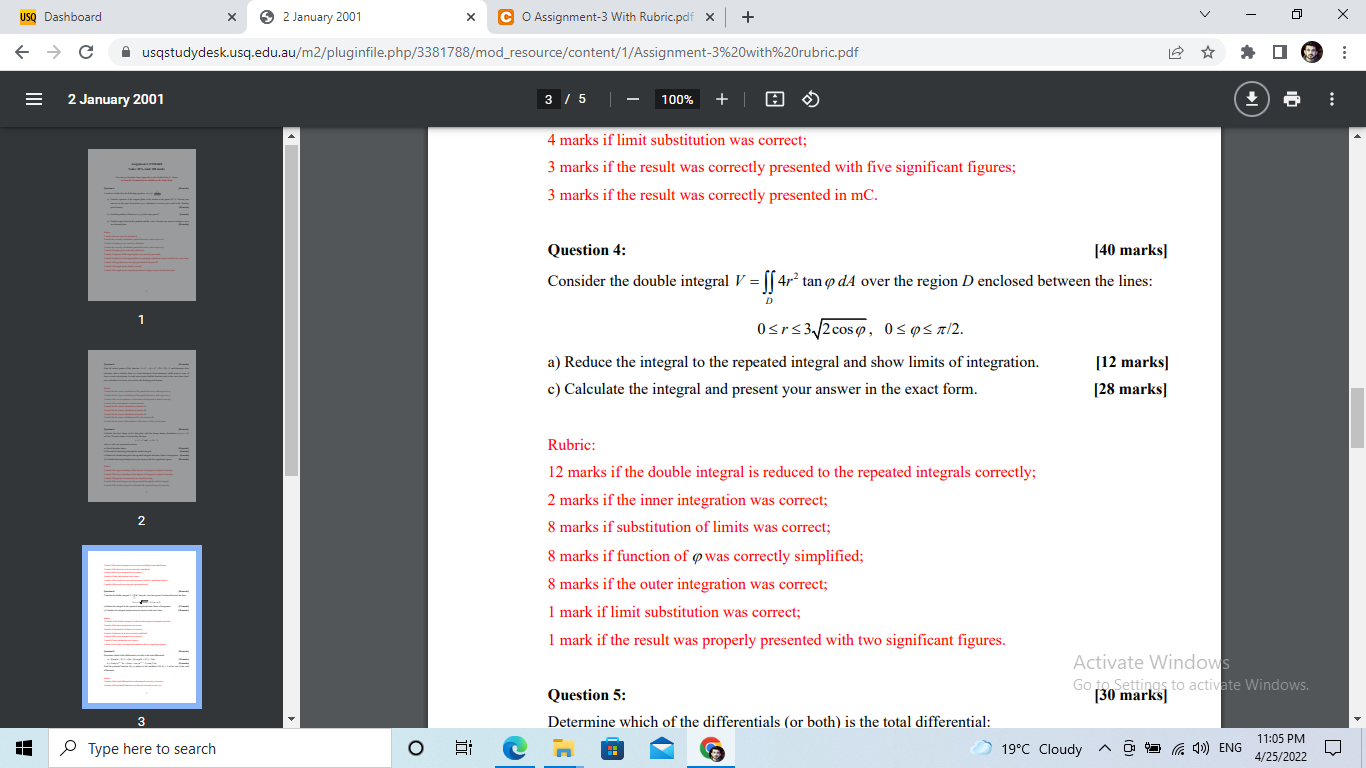Open Microsoft Edge from taskbar
The height and width of the screenshot is (768, 1366).
pos(514,748)
